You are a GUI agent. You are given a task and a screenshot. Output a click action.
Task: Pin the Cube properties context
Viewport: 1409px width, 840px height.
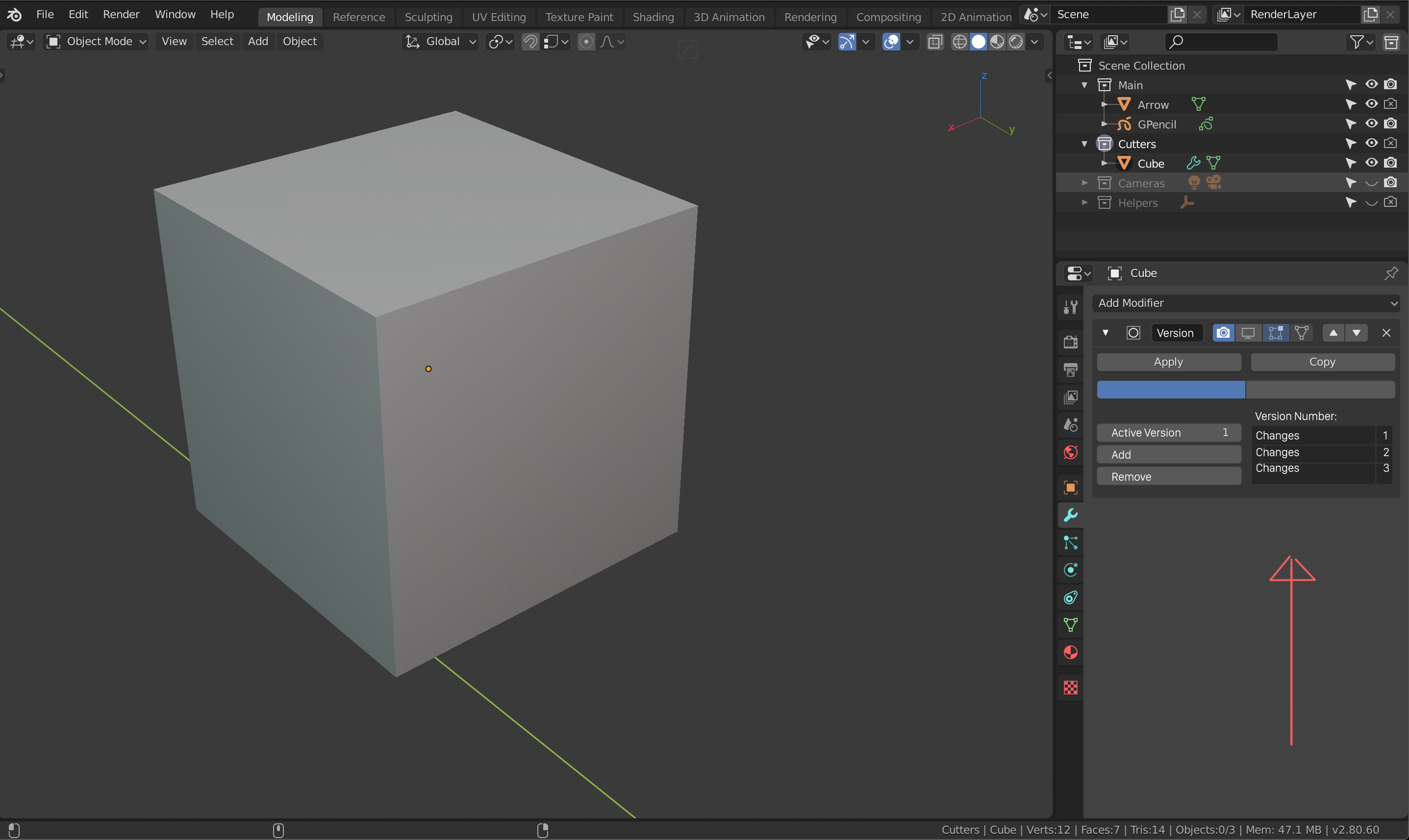coord(1391,273)
